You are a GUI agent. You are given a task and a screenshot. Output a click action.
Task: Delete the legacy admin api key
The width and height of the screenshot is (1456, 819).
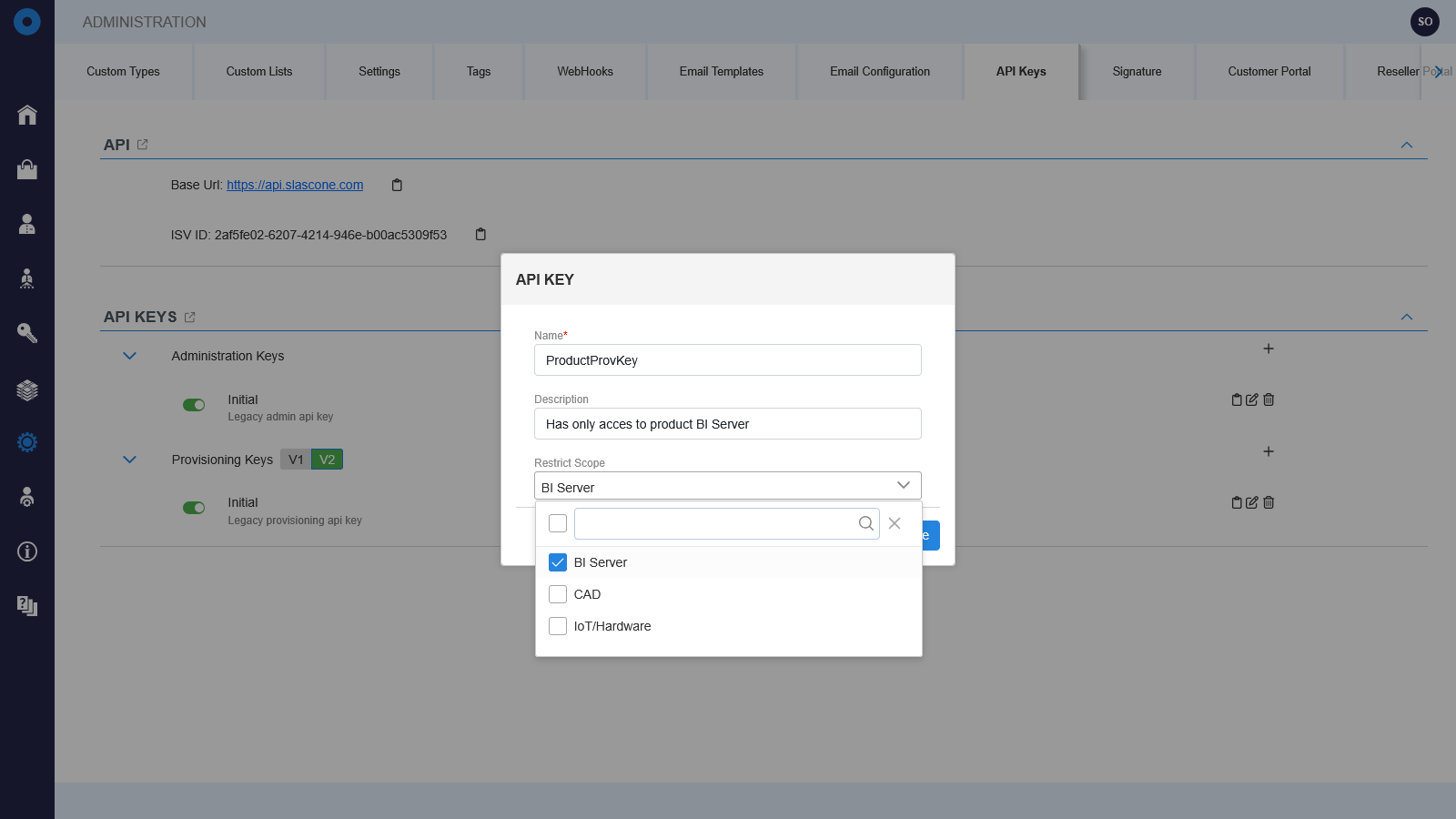(x=1269, y=399)
